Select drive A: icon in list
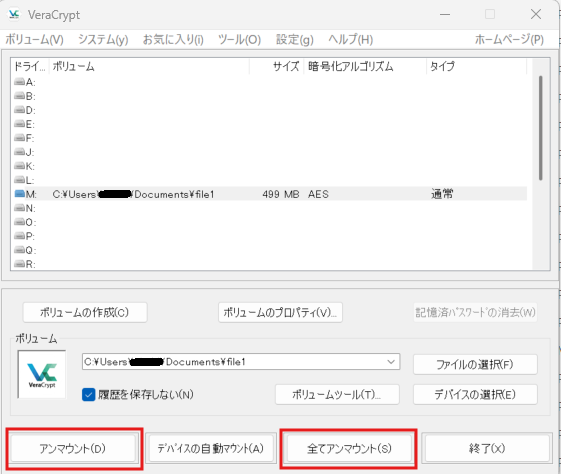Screen dimensions: 561x474 [20, 82]
